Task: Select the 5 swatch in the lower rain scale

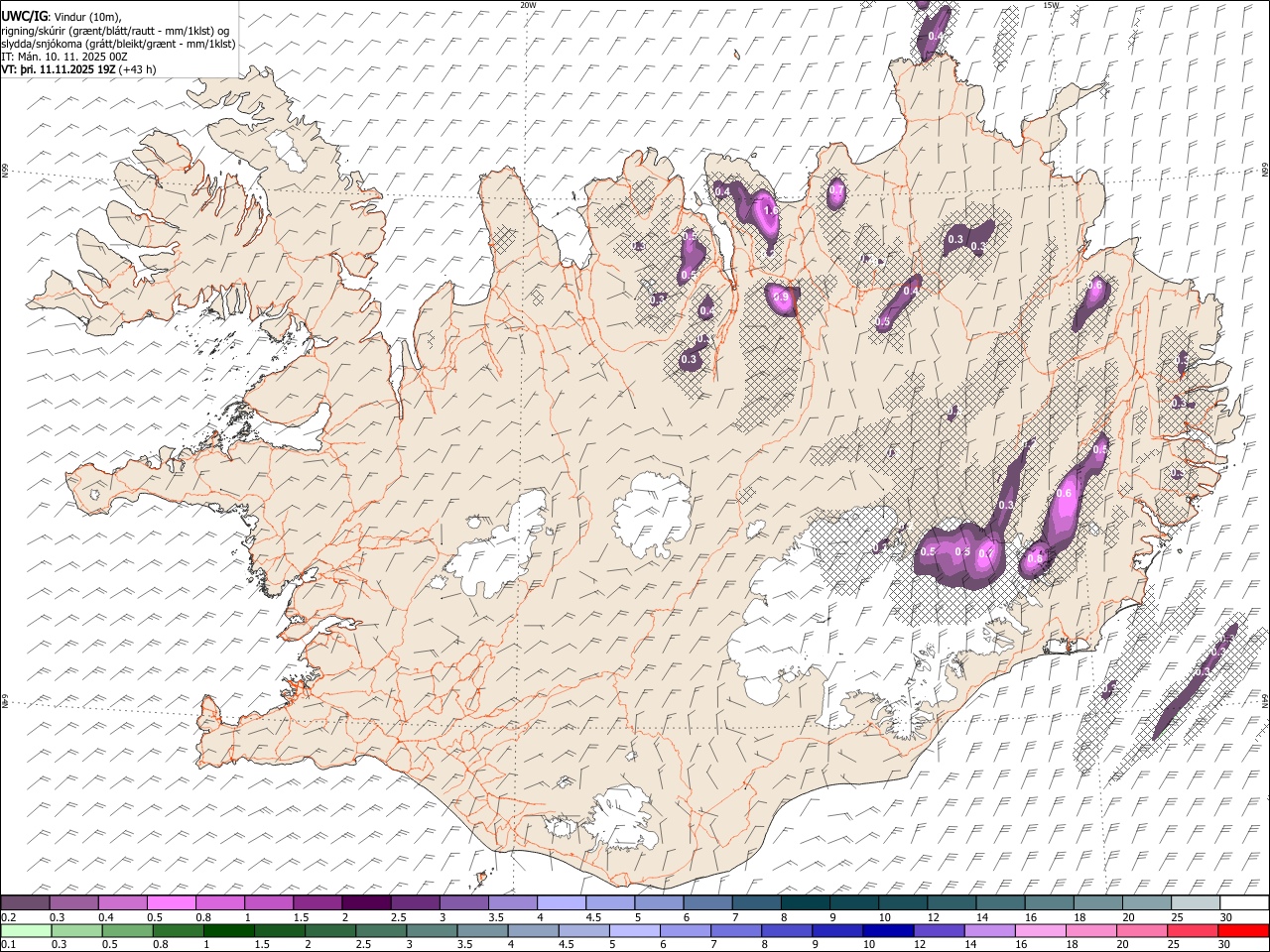Action: [x=634, y=930]
